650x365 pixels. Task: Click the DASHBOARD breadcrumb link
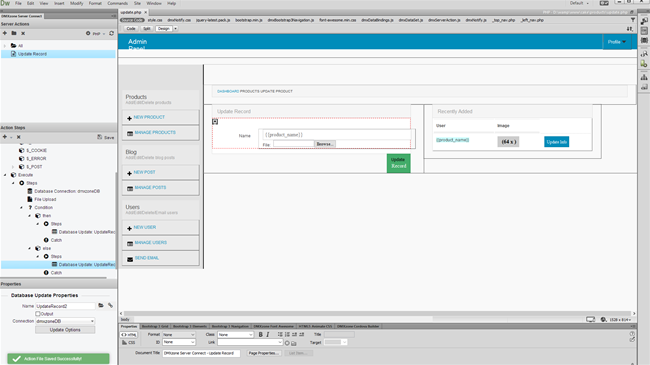[228, 91]
